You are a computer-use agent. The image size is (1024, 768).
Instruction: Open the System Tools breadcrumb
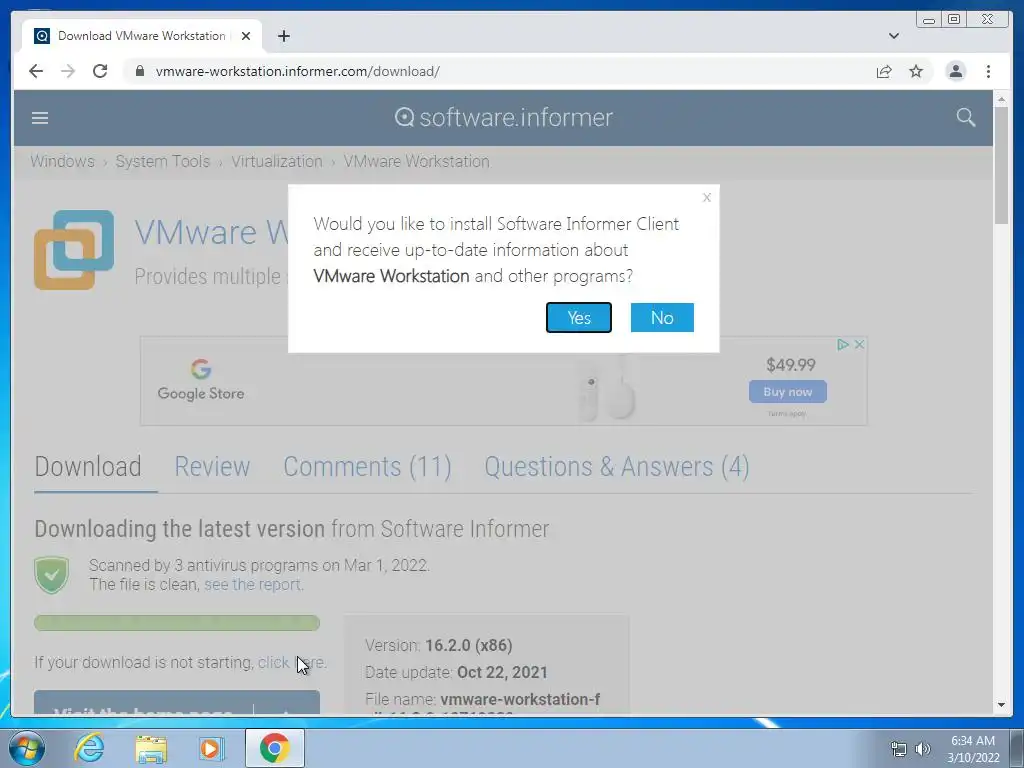click(x=163, y=161)
